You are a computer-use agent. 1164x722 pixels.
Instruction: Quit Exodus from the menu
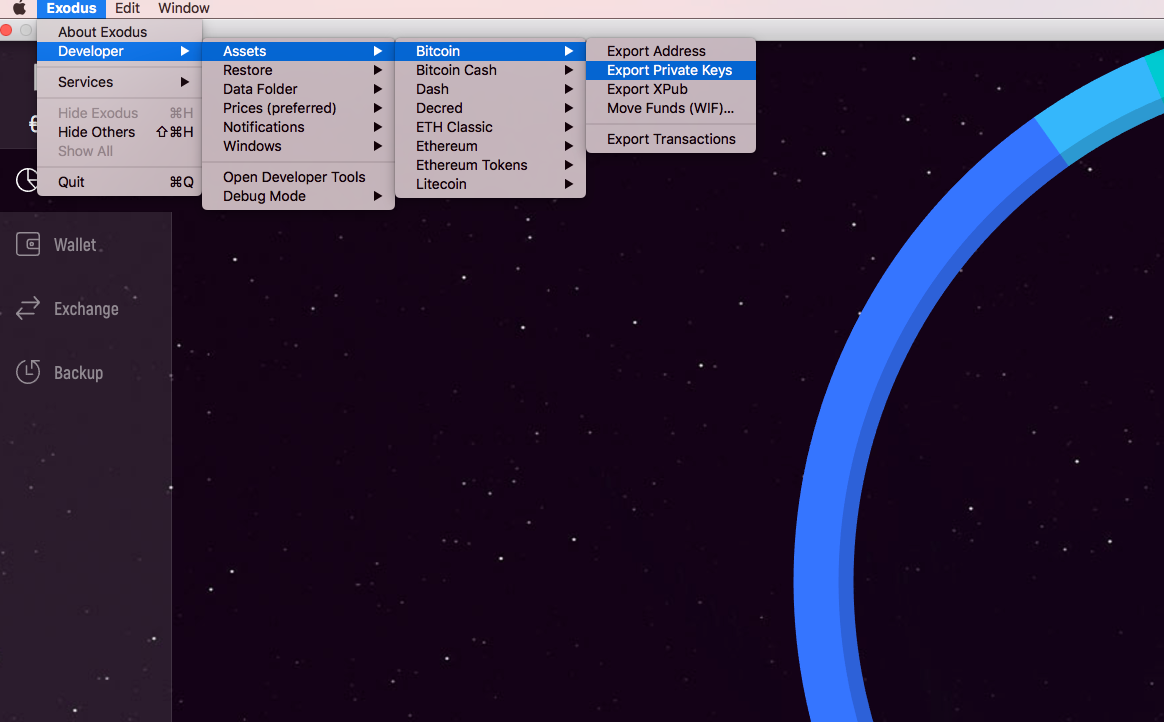[x=120, y=183]
